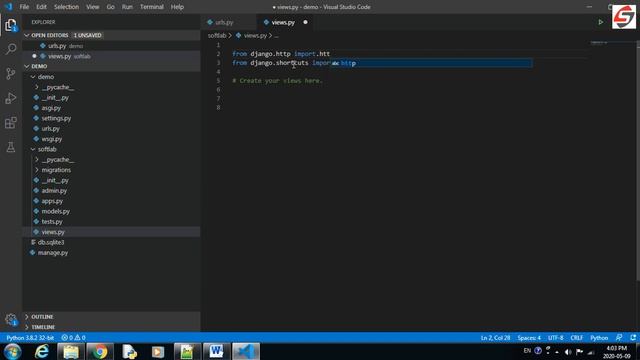The width and height of the screenshot is (640, 360).
Task: Click CRLF line ending status item
Action: [x=576, y=338]
